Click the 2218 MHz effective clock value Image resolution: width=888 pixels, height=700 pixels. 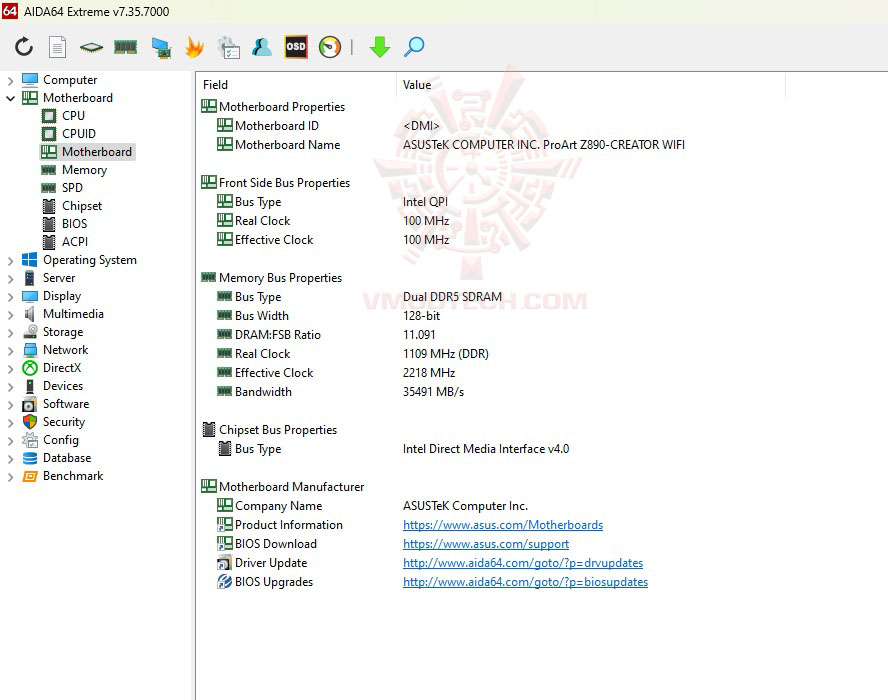[x=429, y=373]
